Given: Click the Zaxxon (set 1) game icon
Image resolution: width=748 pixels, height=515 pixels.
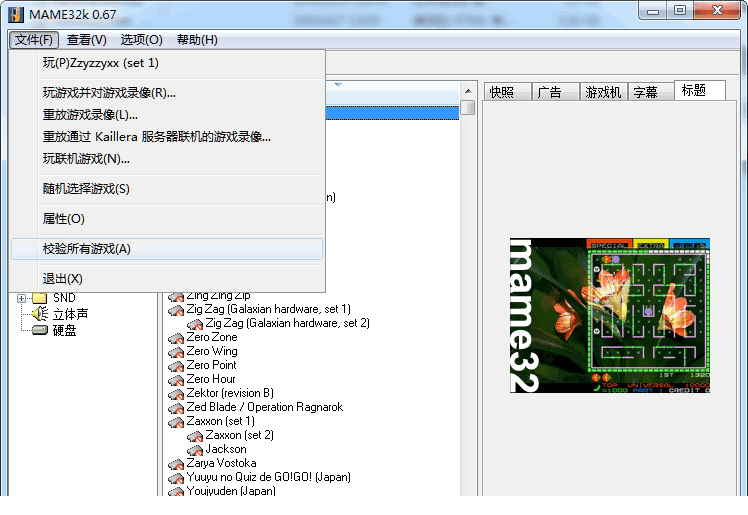Looking at the screenshot, I should click(x=176, y=422).
